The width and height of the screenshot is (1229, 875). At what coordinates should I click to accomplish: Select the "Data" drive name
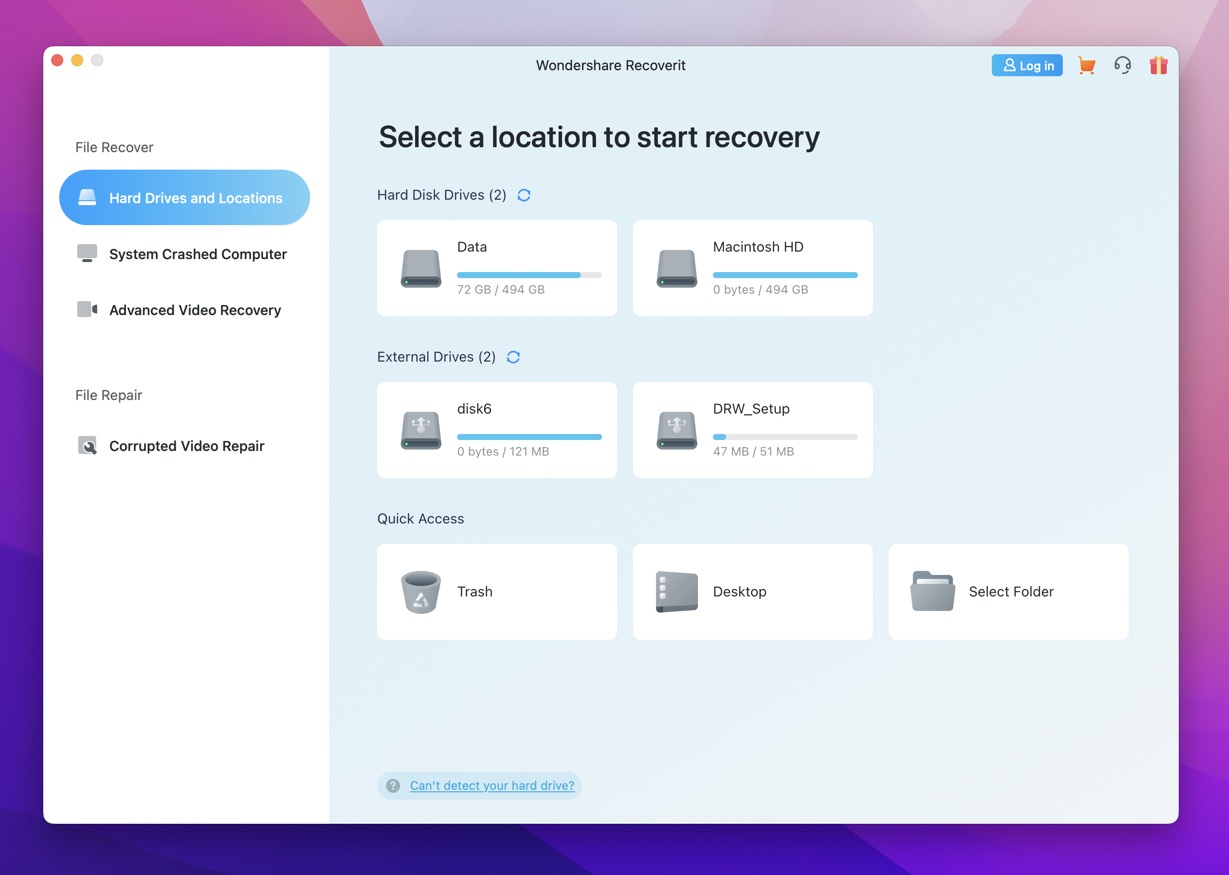472,247
